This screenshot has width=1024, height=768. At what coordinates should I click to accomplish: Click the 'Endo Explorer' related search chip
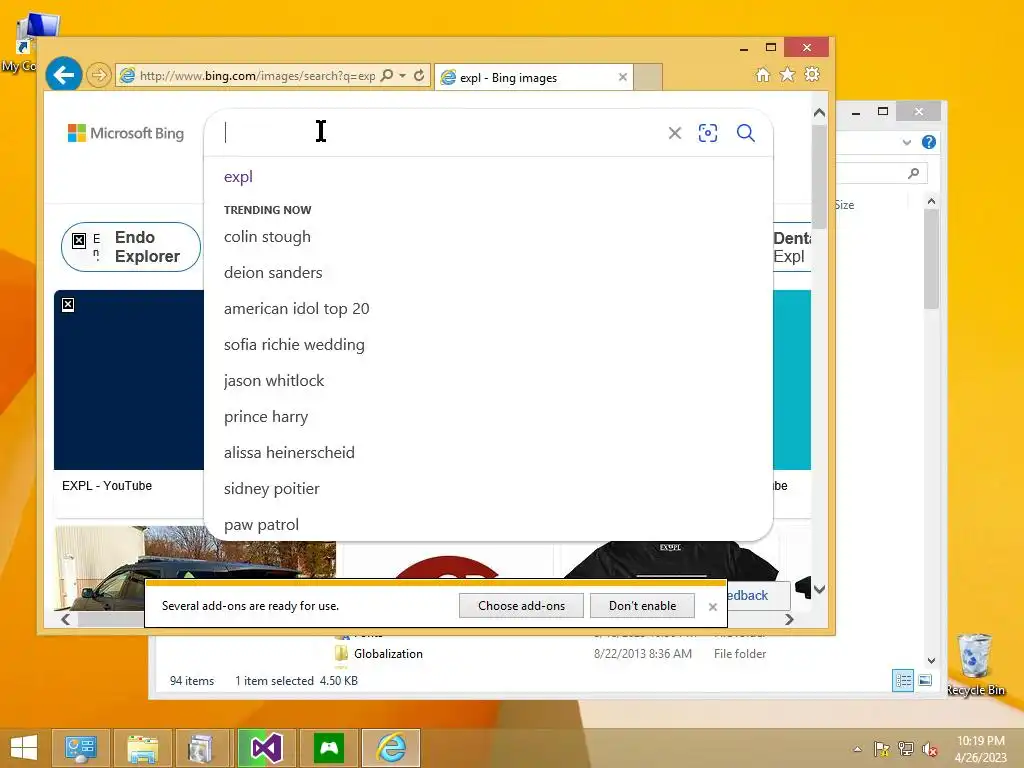131,247
